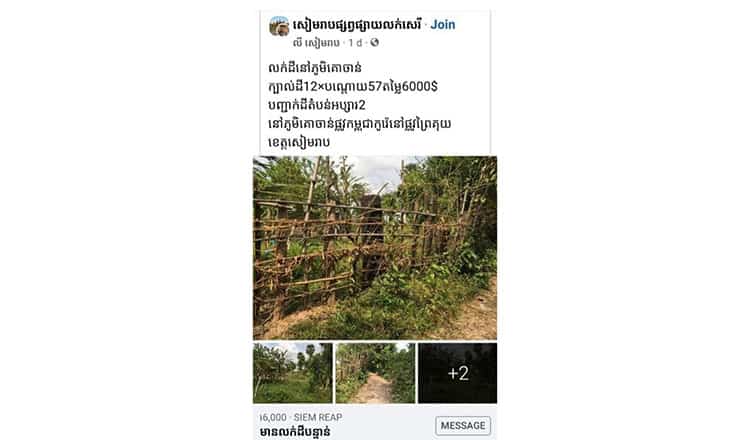The width and height of the screenshot is (750, 440).
Task: Click the 12× land dimension text
Action: point(314,87)
